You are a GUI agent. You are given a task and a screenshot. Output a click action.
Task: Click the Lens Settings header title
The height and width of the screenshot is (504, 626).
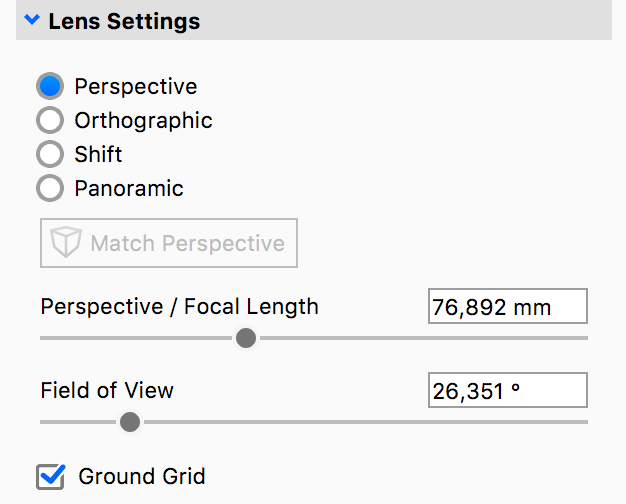pos(124,20)
